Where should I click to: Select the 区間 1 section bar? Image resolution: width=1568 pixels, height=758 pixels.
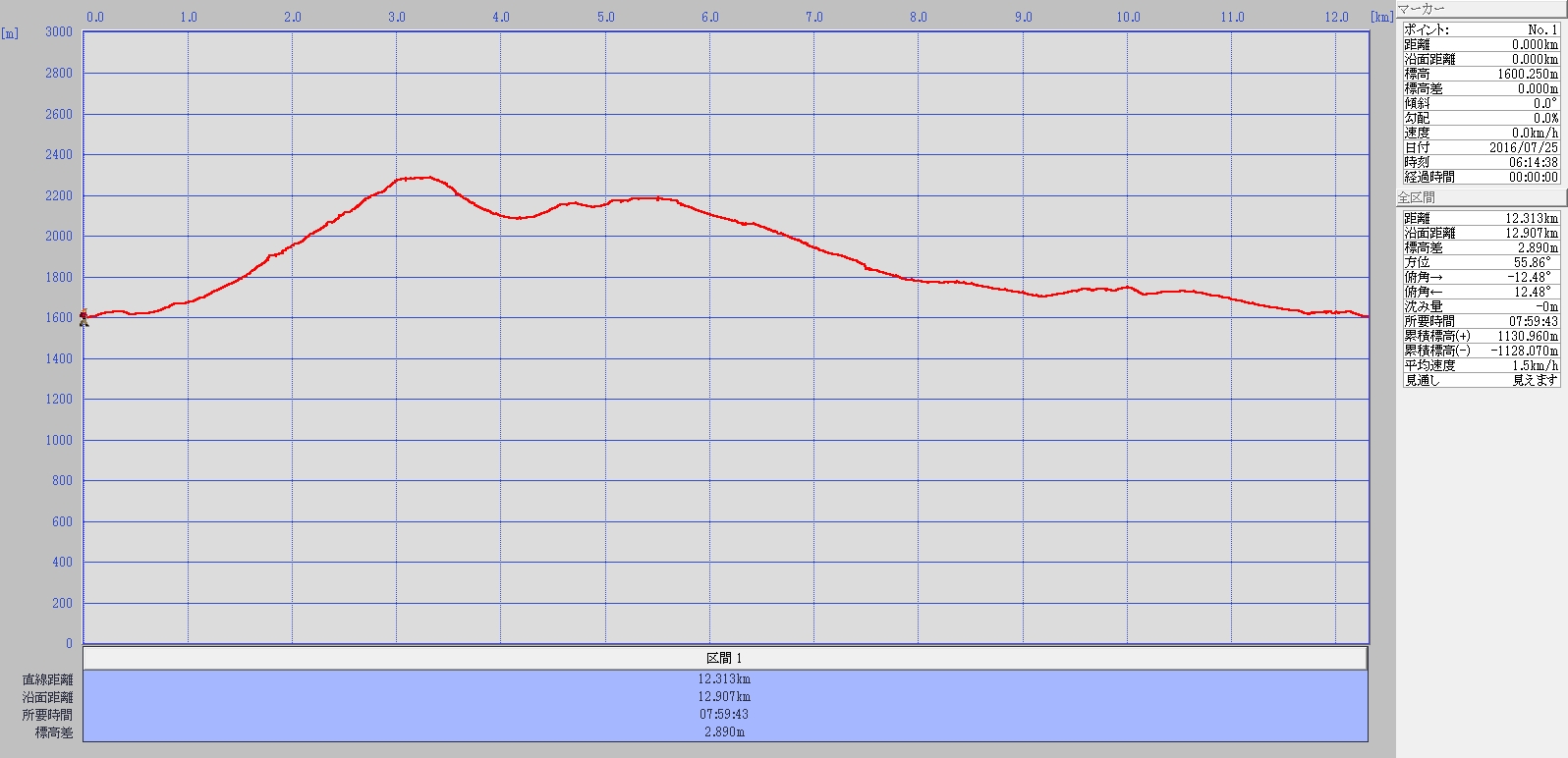tap(725, 658)
